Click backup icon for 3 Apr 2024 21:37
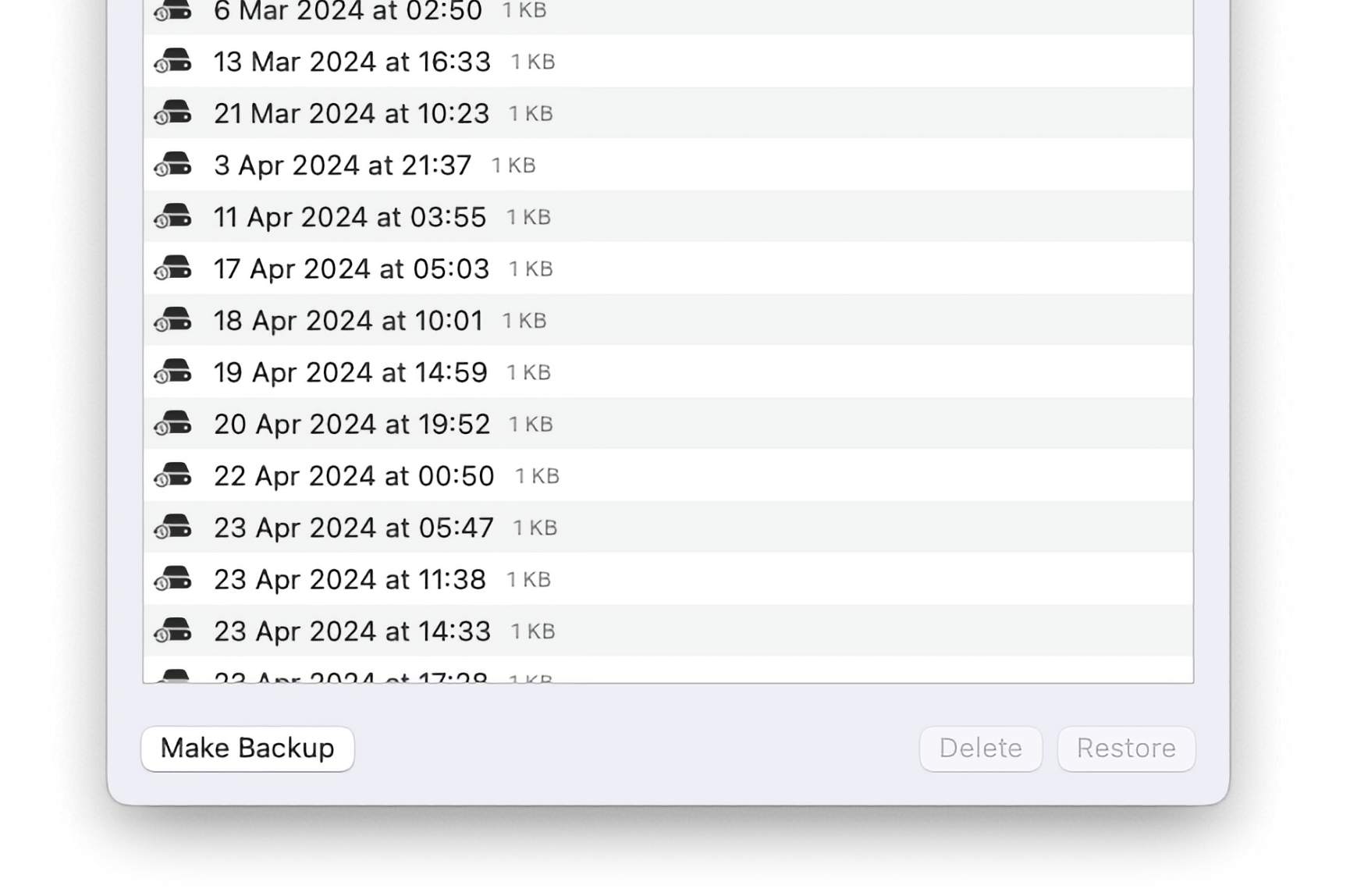The image size is (1350, 896). pos(172,165)
